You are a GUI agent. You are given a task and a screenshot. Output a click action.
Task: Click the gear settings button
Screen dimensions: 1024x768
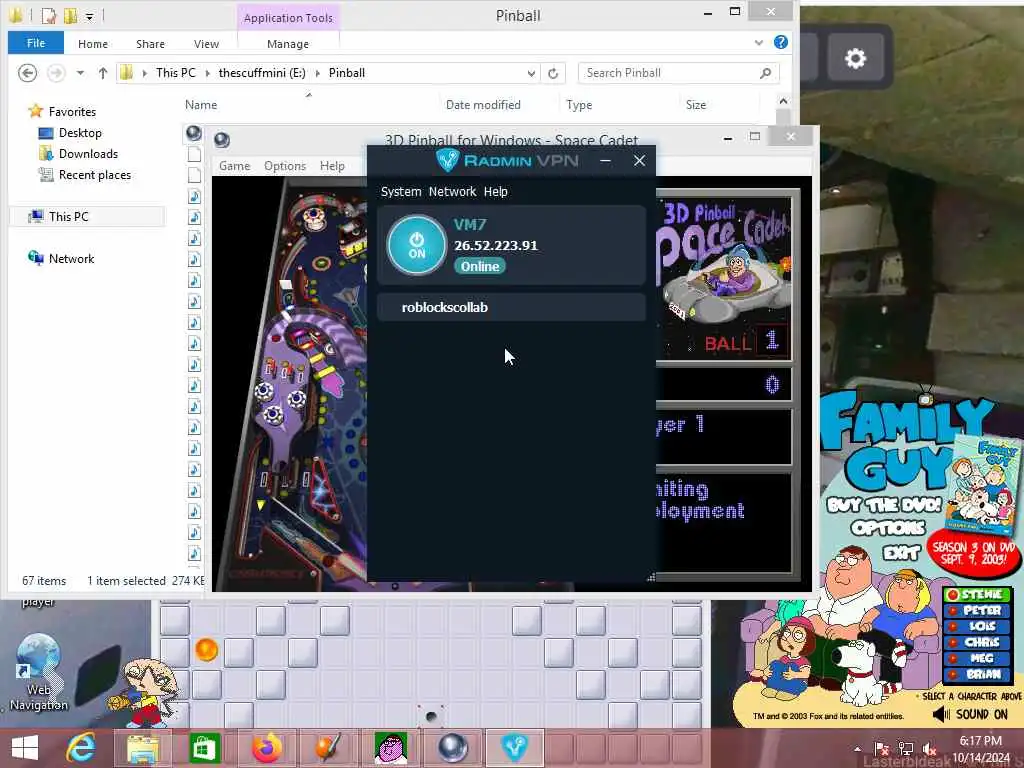pyautogui.click(x=855, y=58)
